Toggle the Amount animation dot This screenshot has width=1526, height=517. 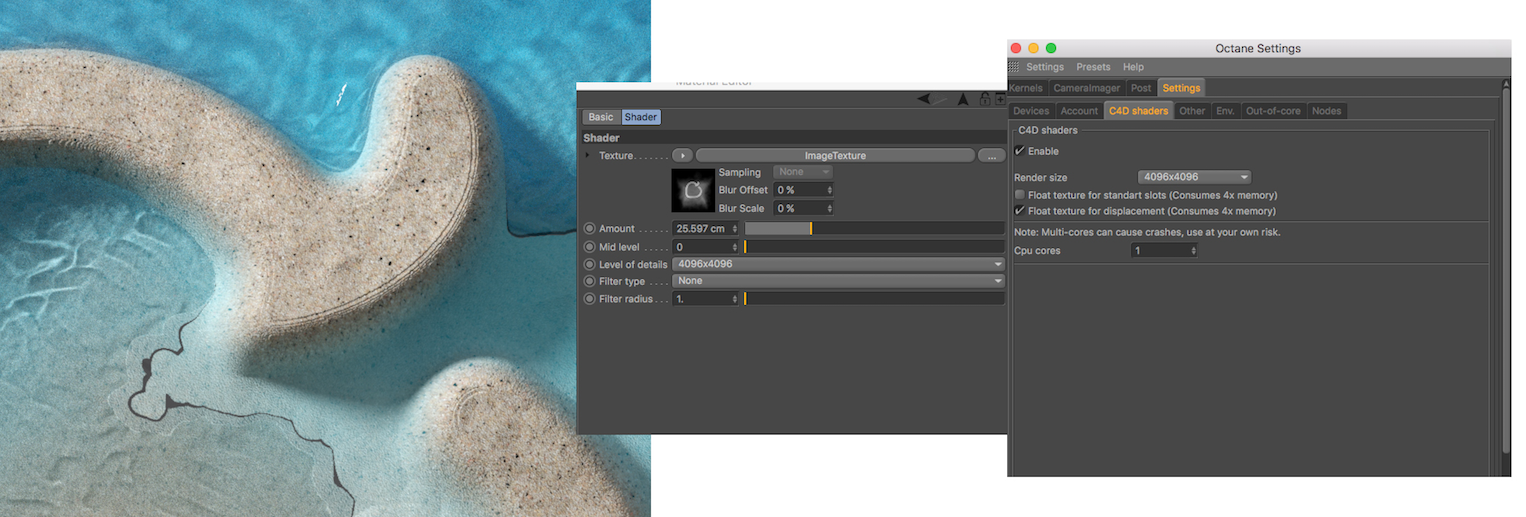(589, 229)
